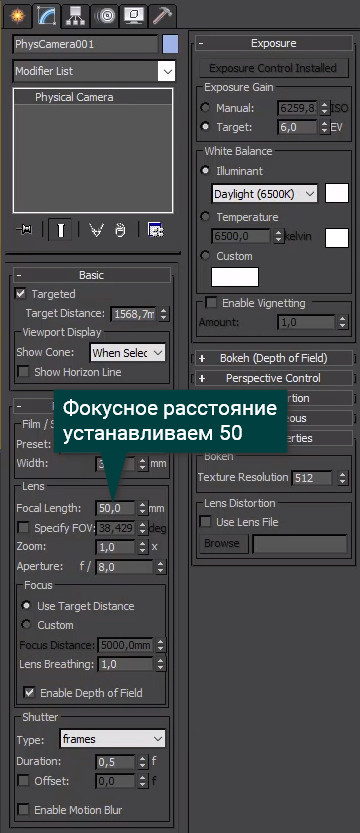
Task: Click the Texture Resolution value field
Action: coord(312,478)
